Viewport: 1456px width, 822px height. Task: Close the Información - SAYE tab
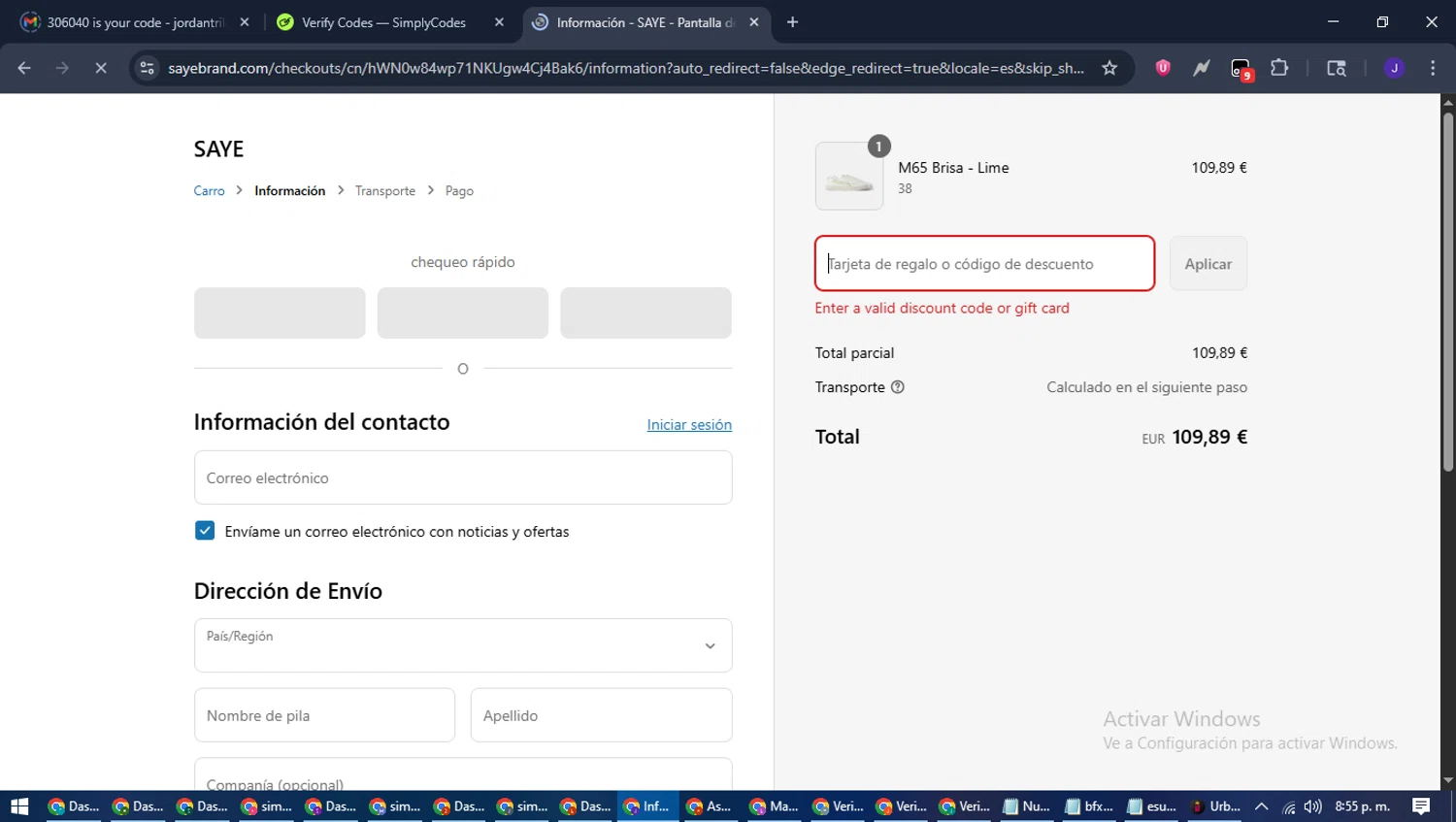click(x=754, y=22)
